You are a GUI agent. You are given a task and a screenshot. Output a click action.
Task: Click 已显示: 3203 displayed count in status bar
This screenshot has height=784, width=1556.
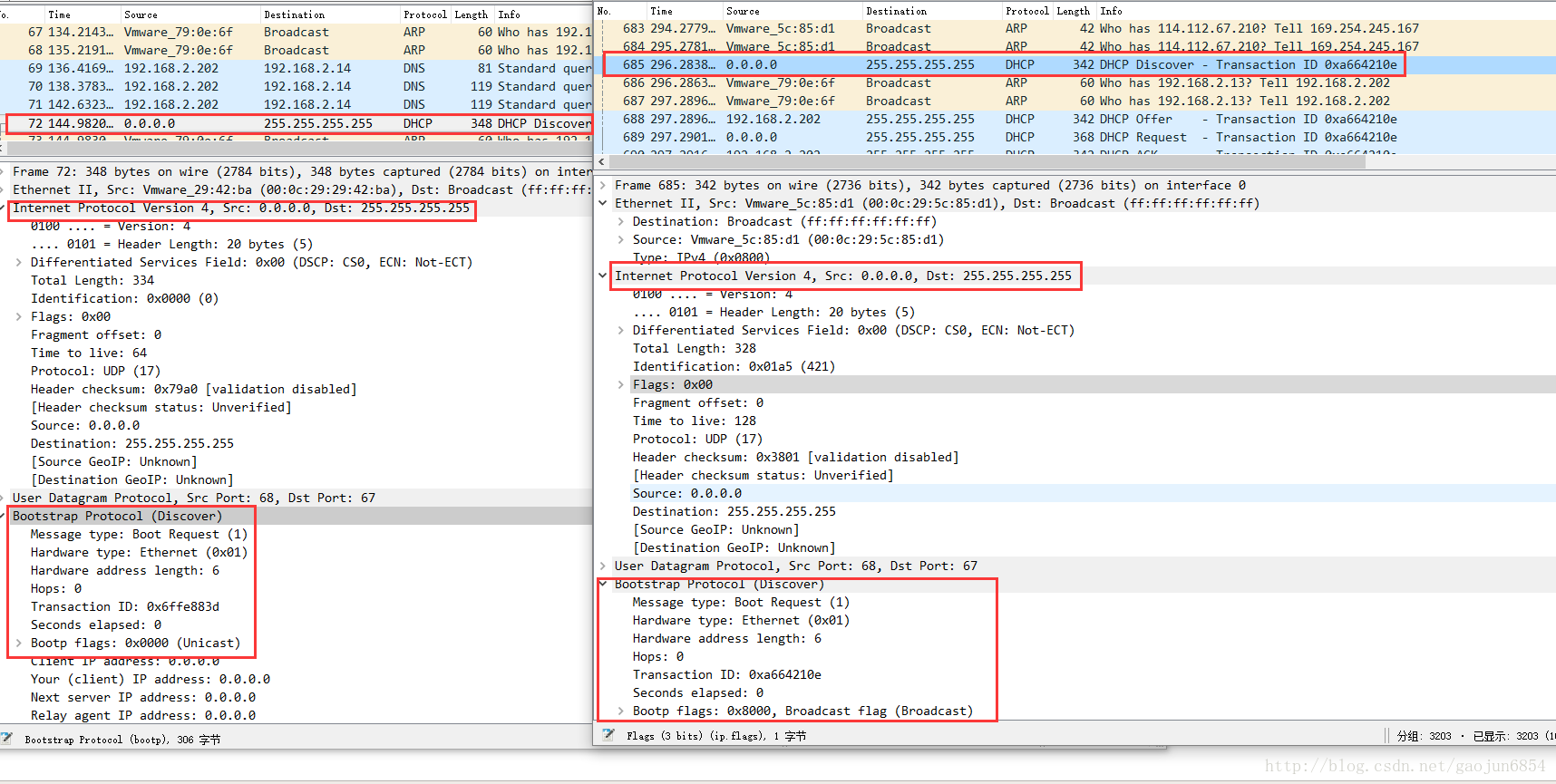click(x=1505, y=736)
